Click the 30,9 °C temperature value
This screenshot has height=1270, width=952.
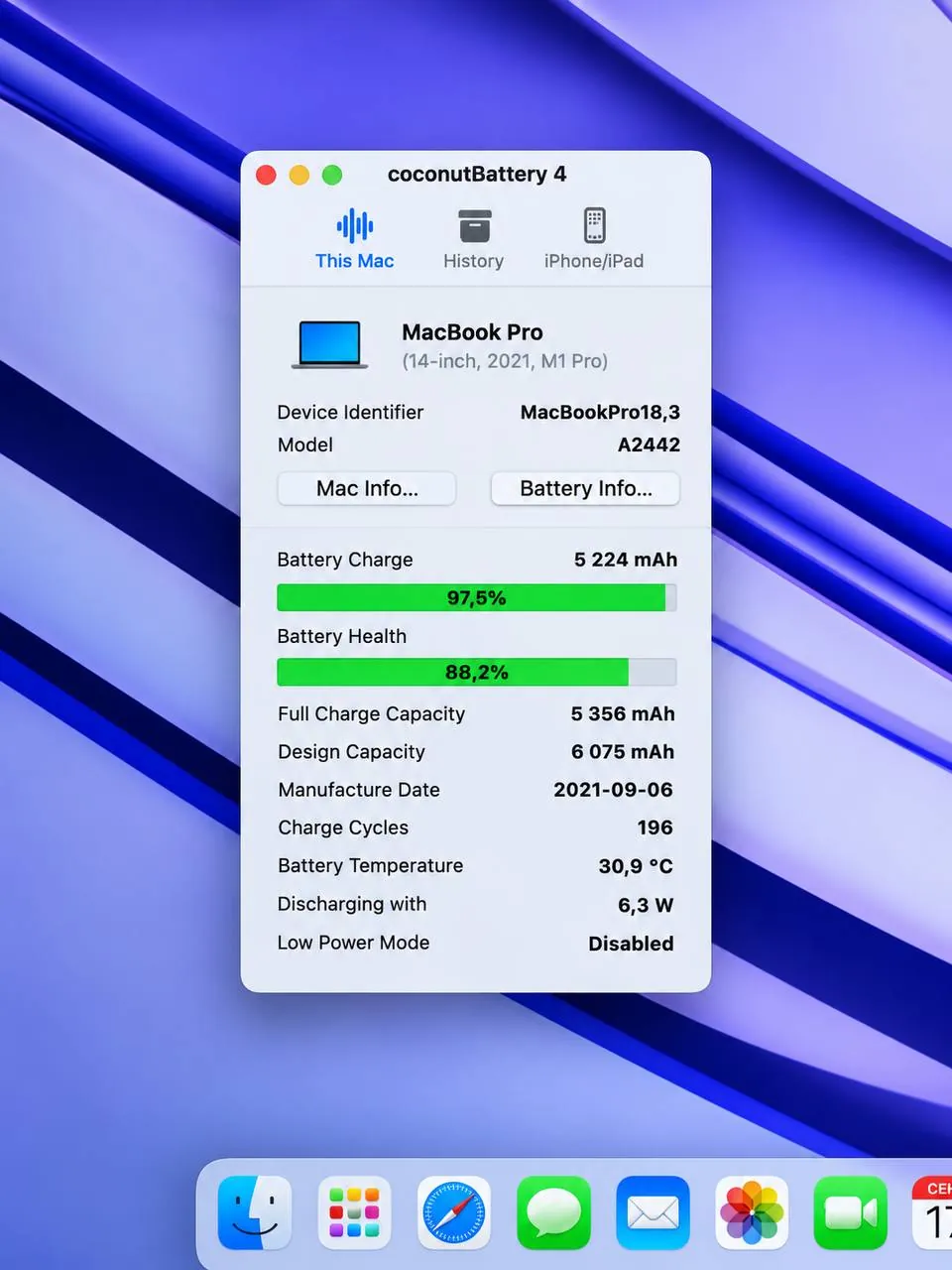(636, 866)
